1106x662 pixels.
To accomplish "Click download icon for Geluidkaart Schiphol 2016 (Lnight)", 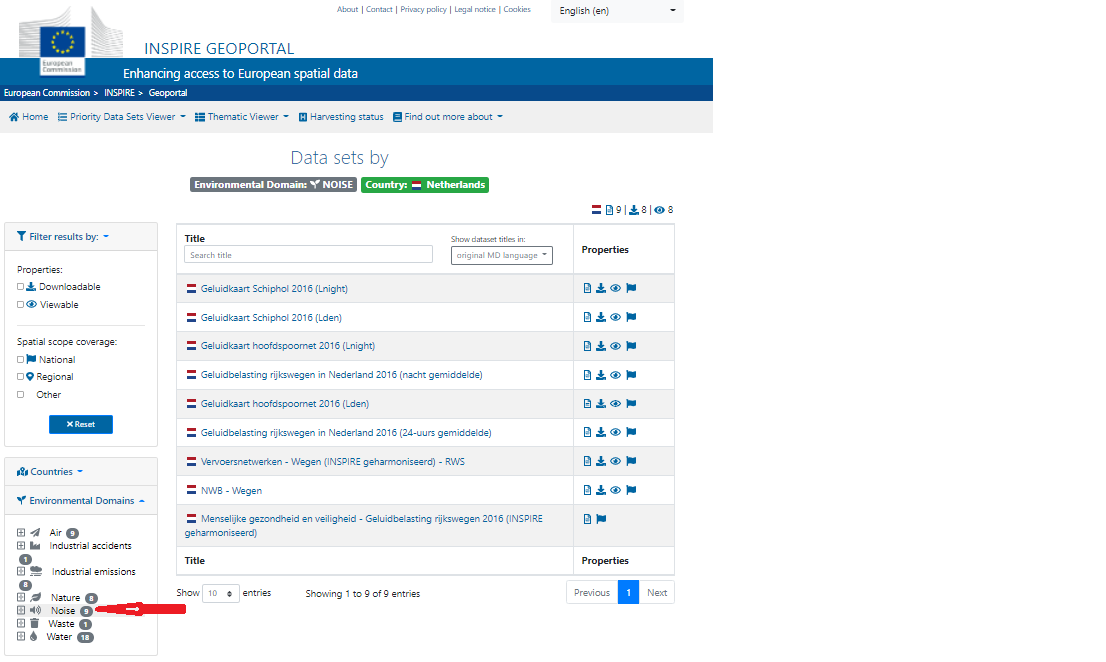I will pyautogui.click(x=601, y=288).
